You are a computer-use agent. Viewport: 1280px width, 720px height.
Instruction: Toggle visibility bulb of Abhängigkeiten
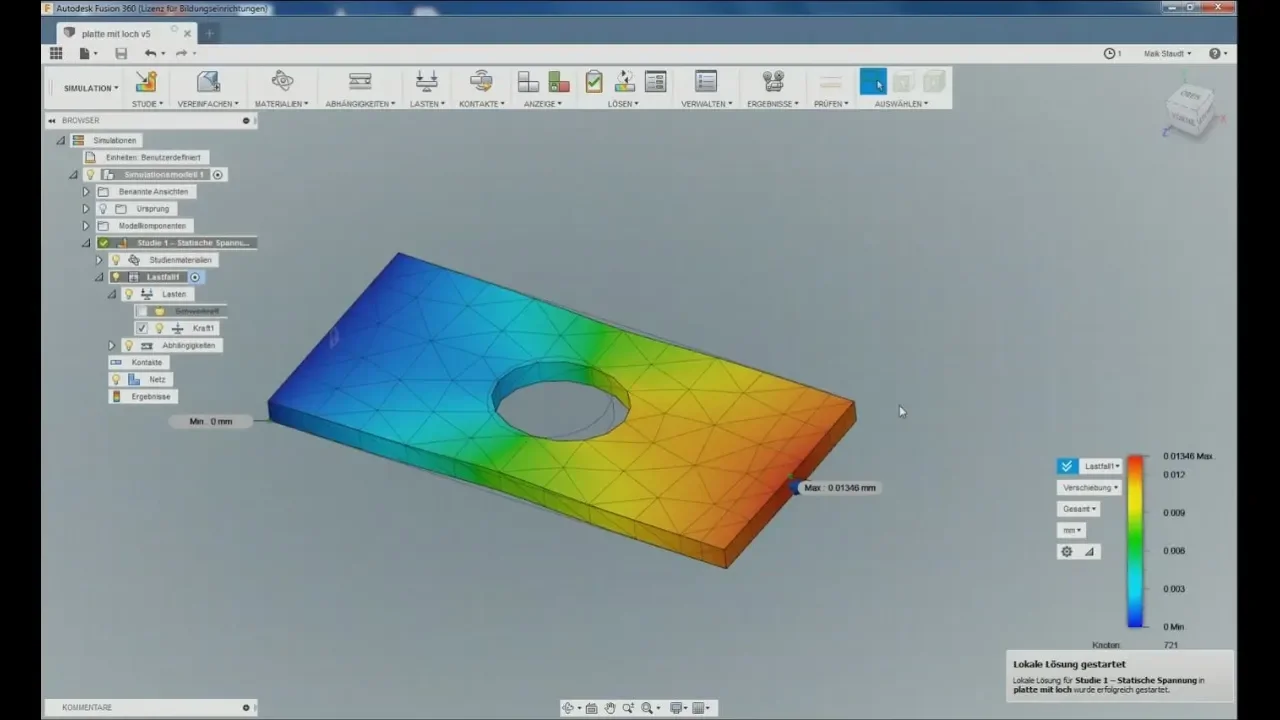tap(128, 345)
